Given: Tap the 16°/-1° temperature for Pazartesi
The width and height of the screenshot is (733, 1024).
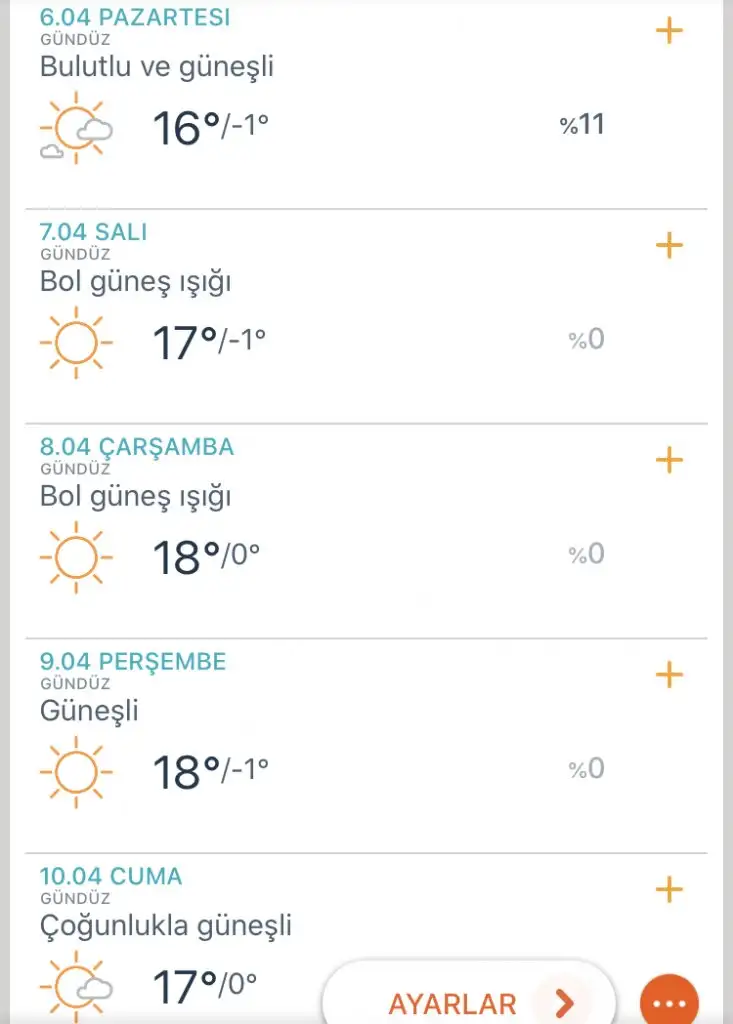Looking at the screenshot, I should 210,127.
